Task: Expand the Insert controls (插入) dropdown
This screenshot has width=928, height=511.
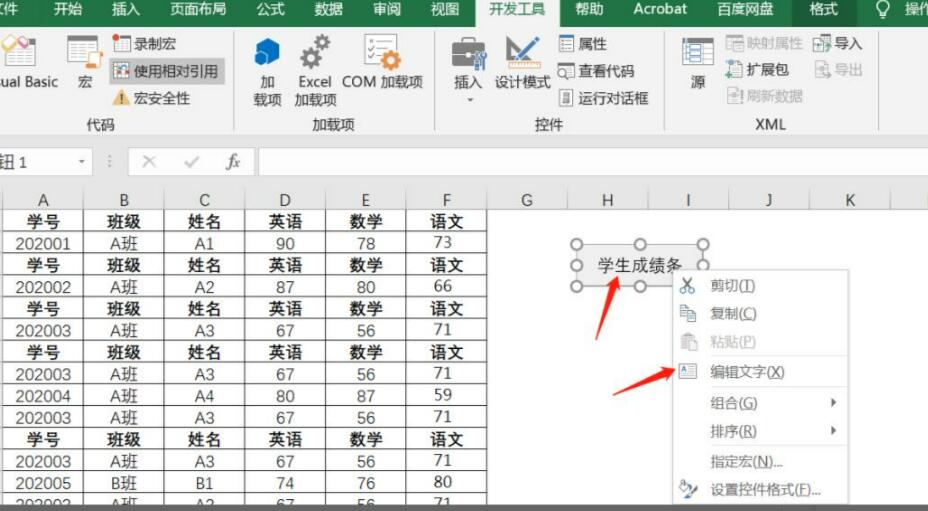Action: click(x=468, y=100)
